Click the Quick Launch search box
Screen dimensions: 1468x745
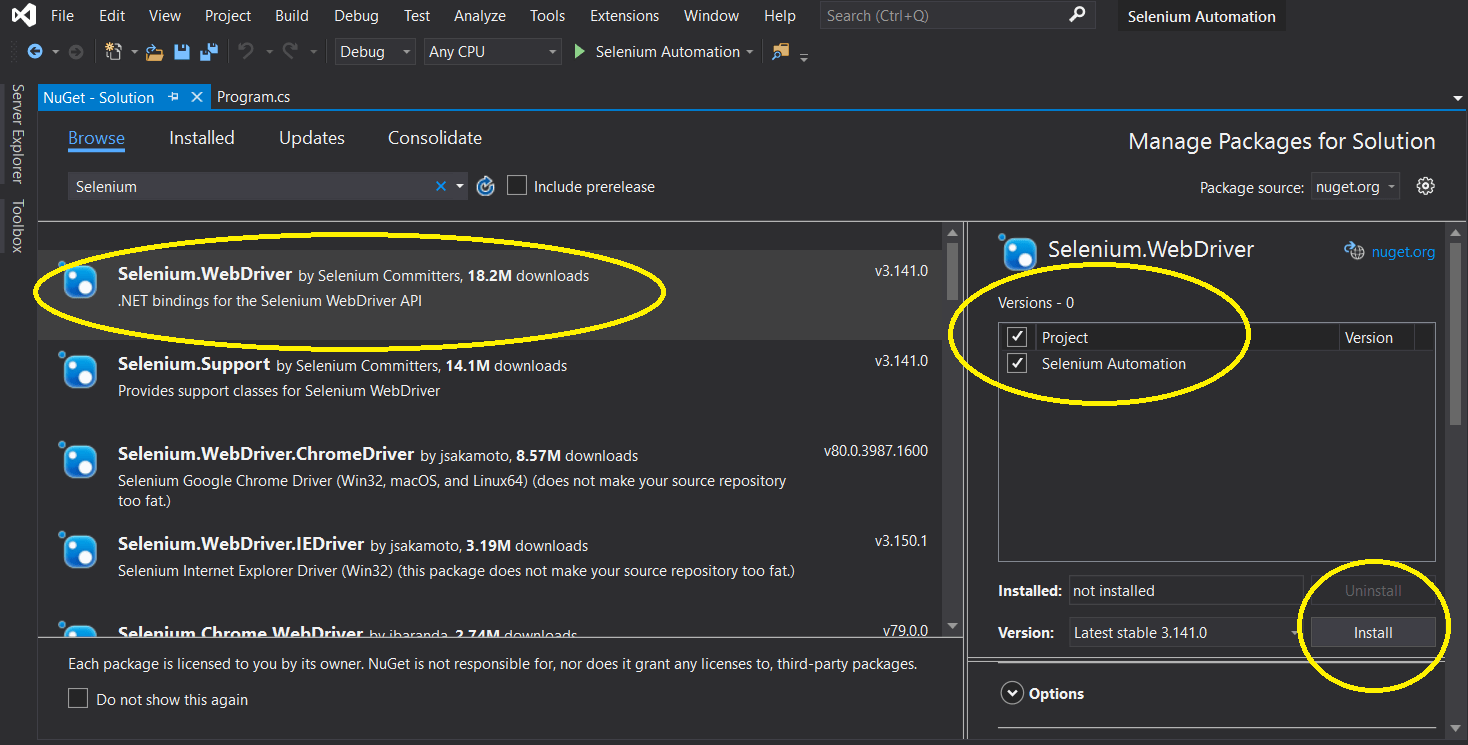coord(957,15)
